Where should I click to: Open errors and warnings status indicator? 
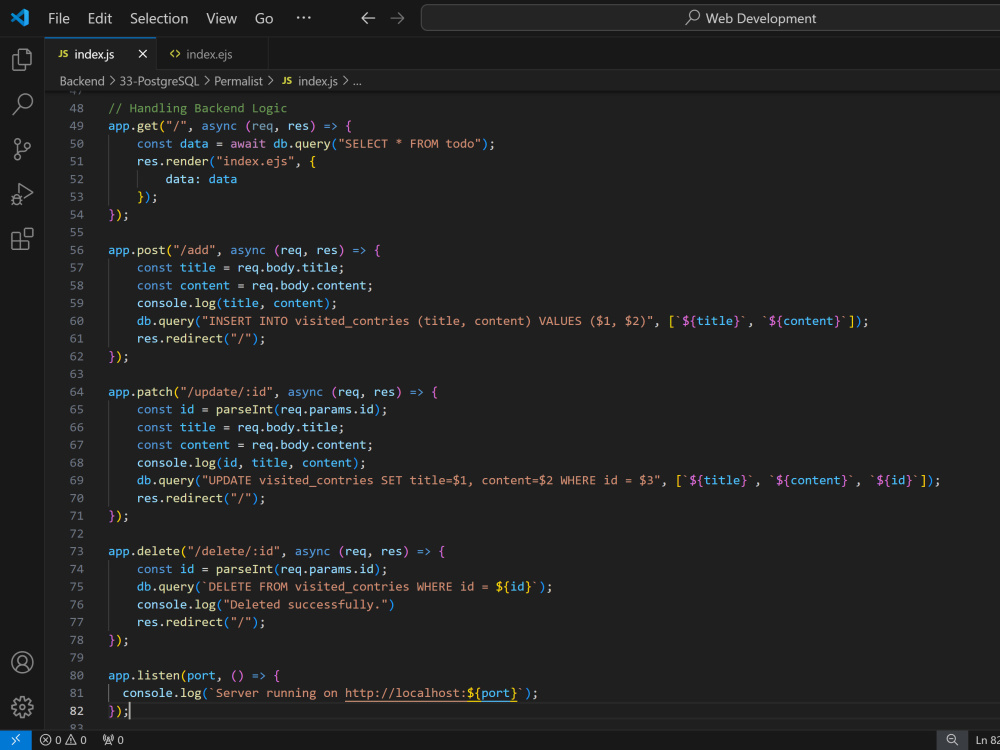(62, 740)
